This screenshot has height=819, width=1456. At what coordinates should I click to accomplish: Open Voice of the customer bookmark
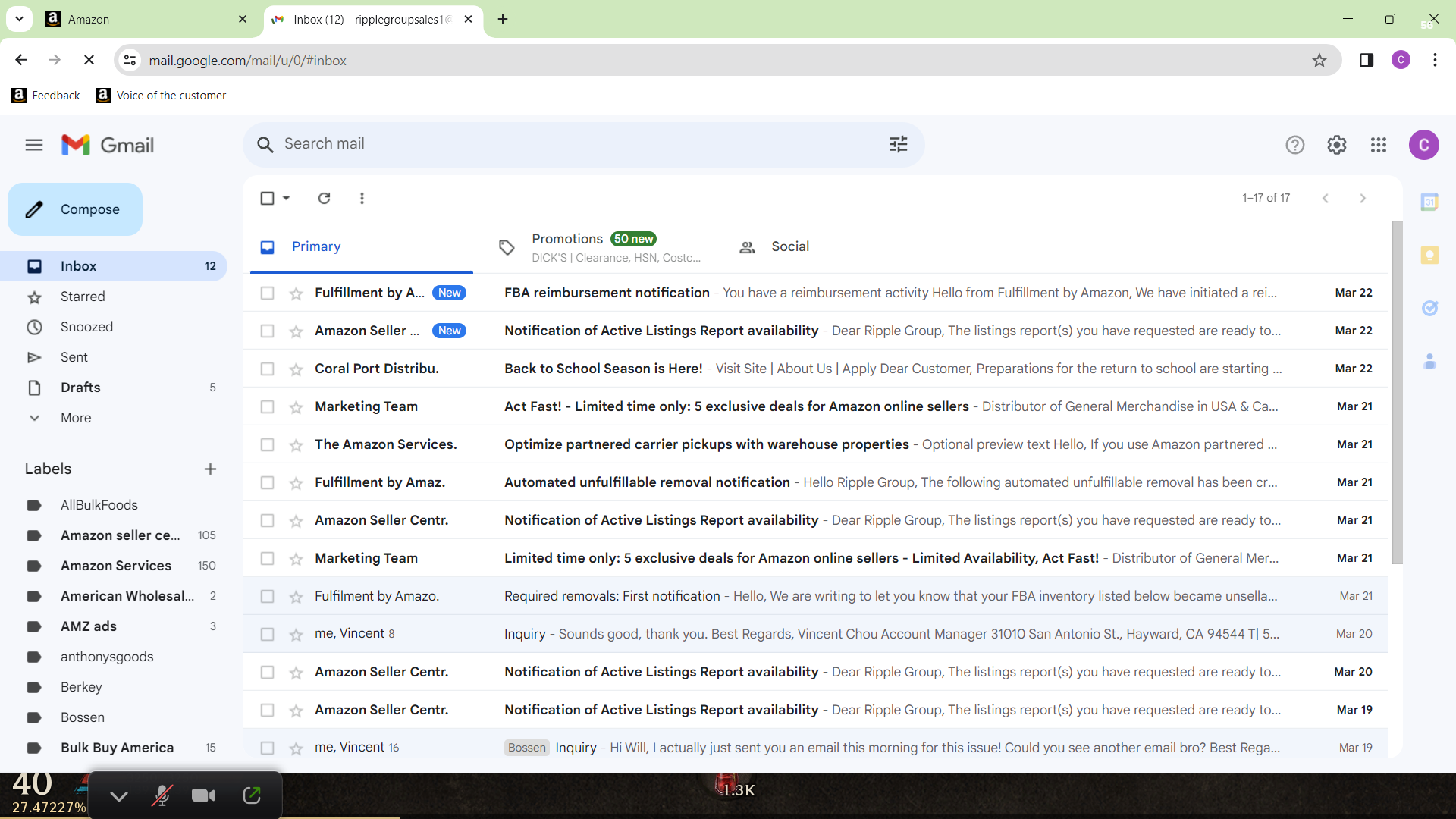click(x=161, y=96)
